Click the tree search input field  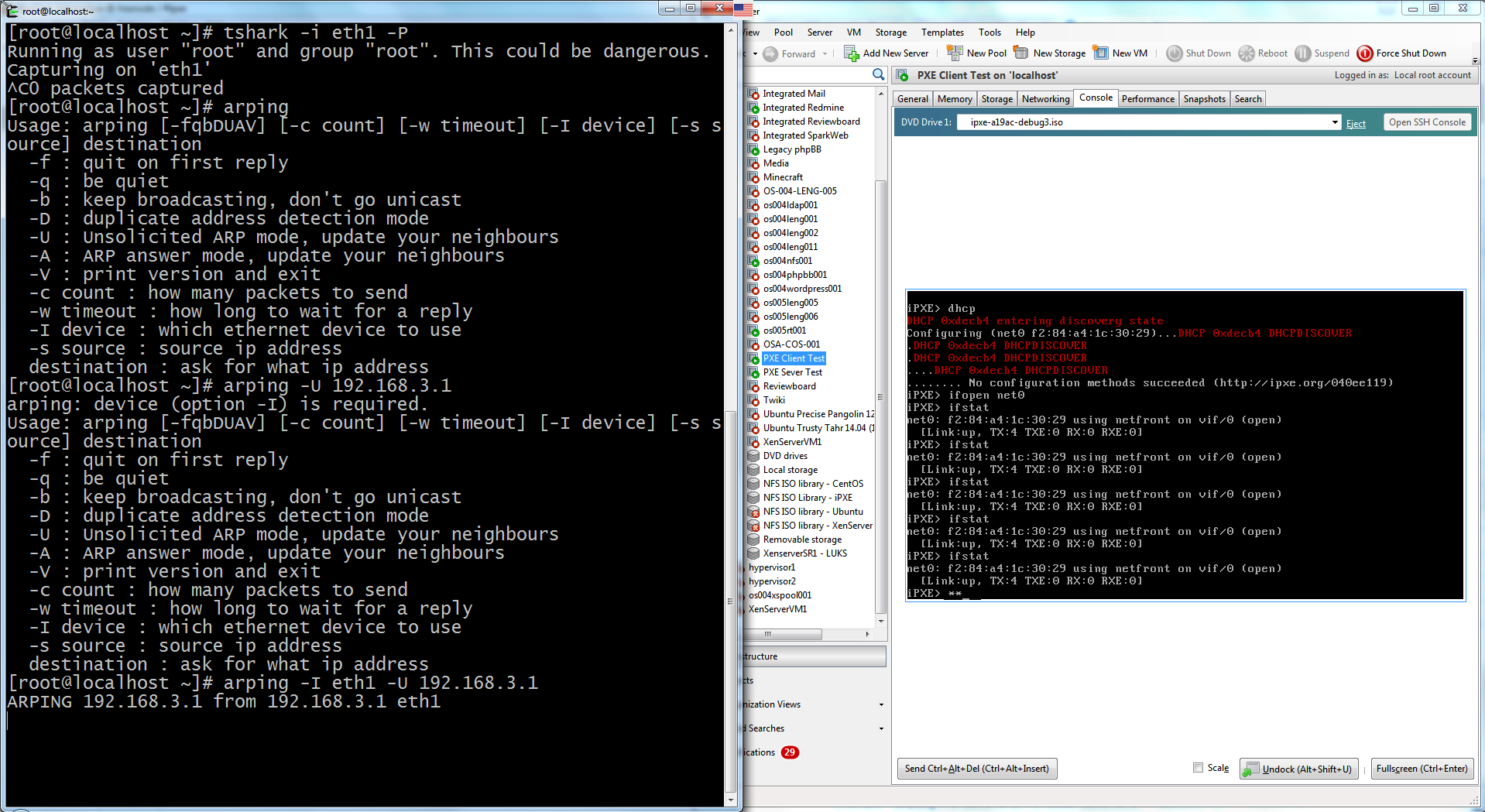(x=805, y=74)
